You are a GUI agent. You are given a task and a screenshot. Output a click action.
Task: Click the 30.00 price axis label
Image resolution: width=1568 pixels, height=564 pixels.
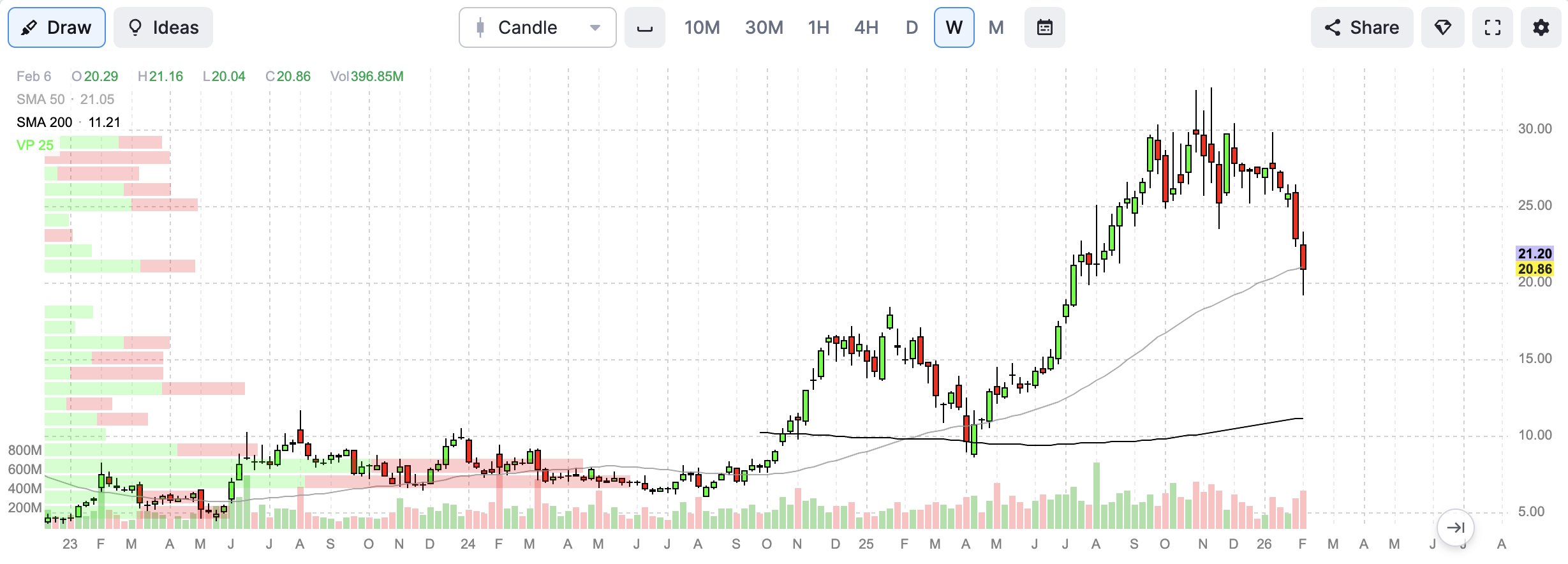pos(1535,129)
